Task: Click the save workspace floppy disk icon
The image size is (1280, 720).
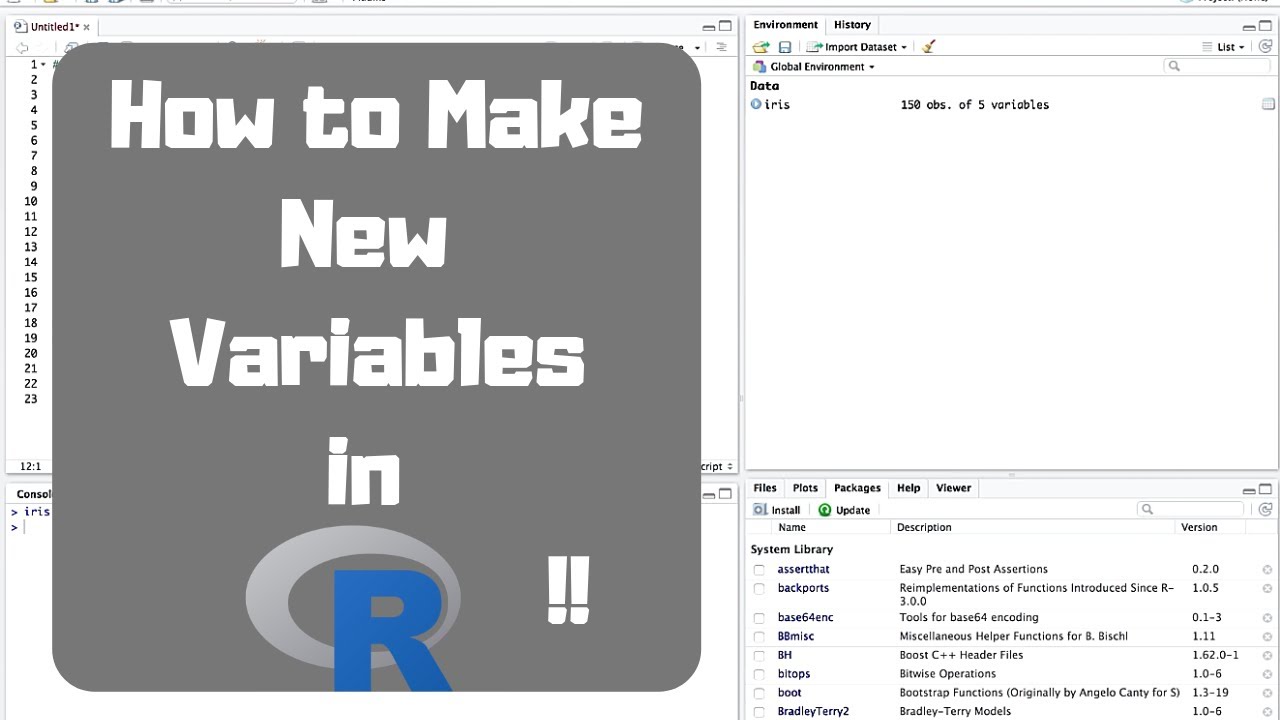Action: coord(785,47)
